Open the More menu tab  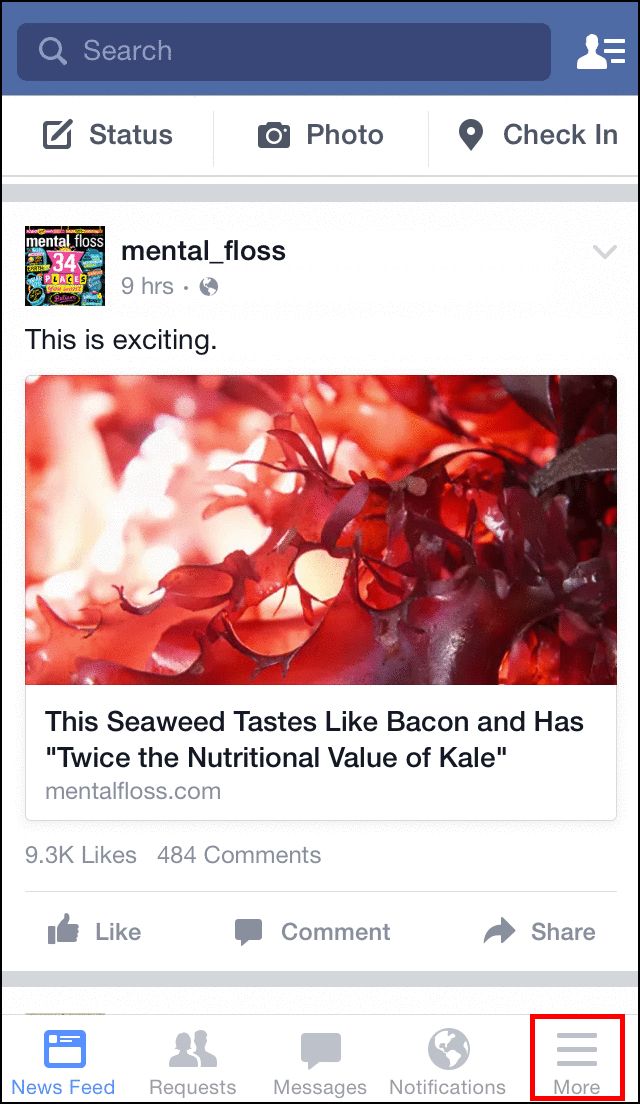coord(577,1060)
